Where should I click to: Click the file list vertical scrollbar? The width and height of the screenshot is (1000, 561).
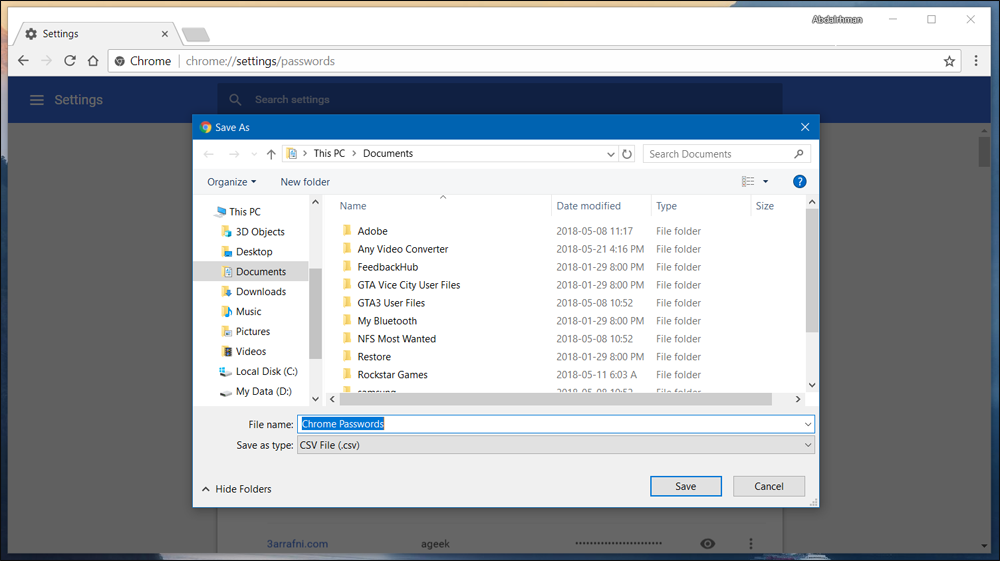coord(811,270)
